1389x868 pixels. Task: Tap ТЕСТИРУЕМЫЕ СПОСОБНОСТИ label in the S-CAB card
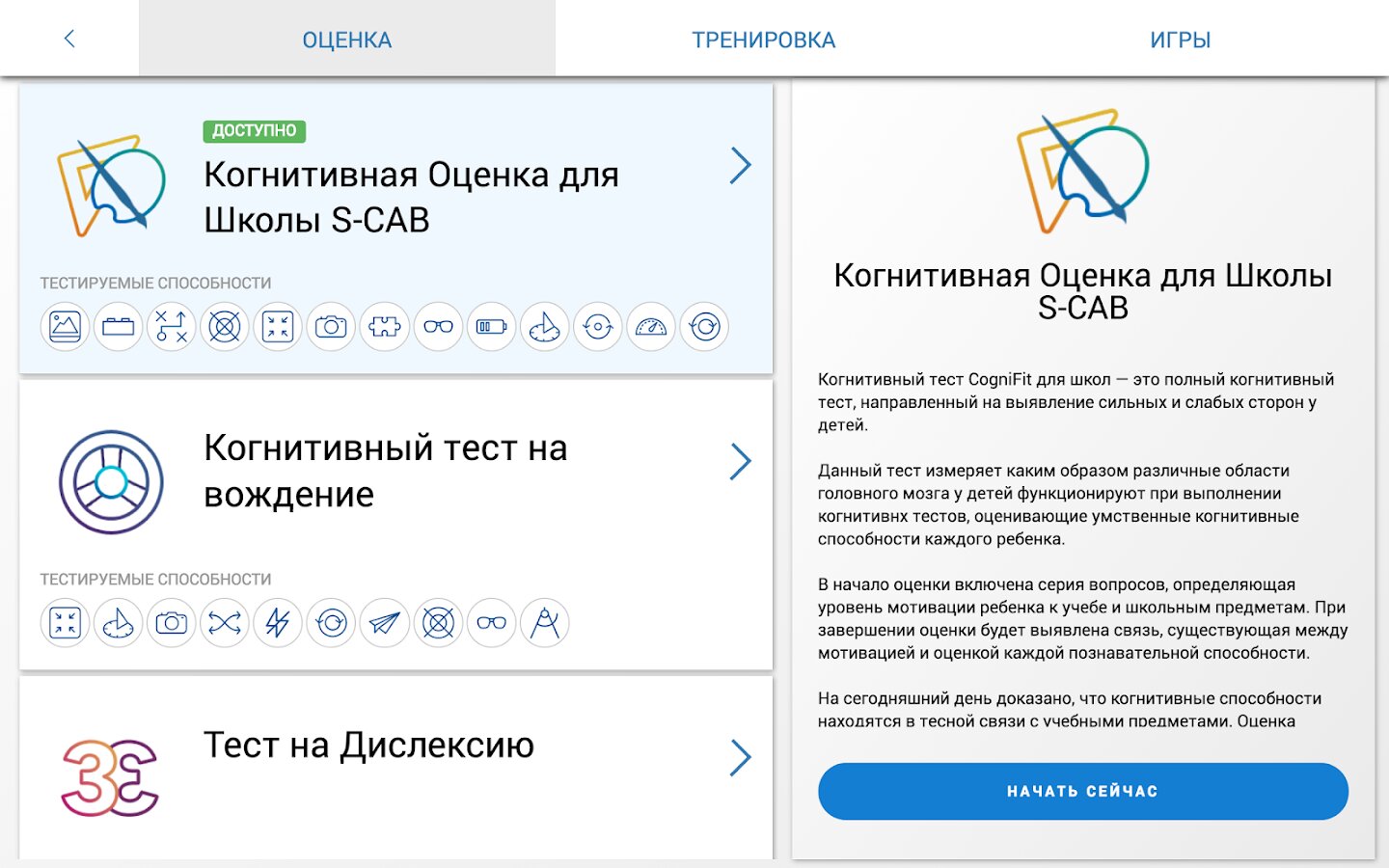155,284
